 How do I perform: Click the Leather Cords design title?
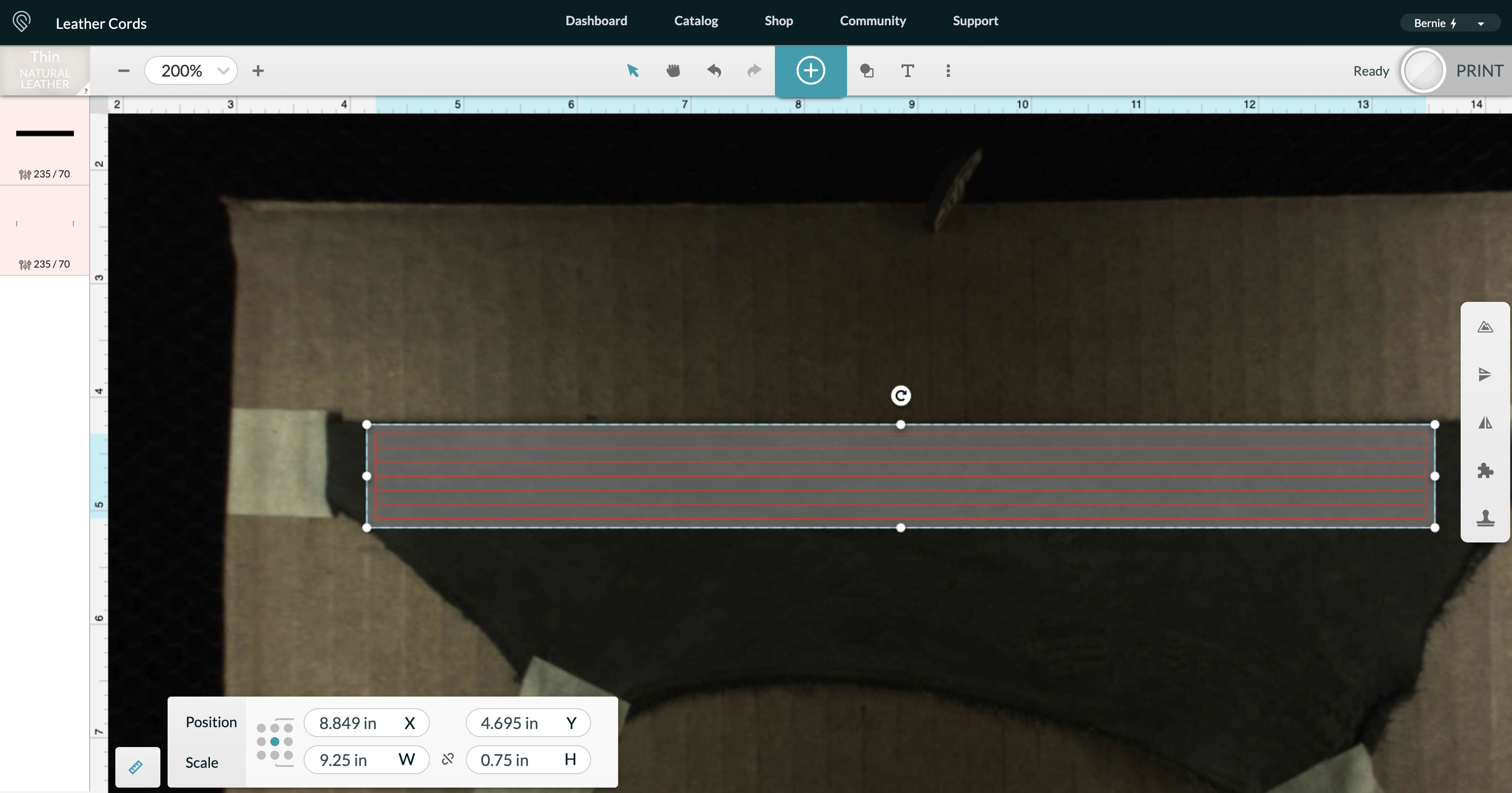(x=101, y=23)
